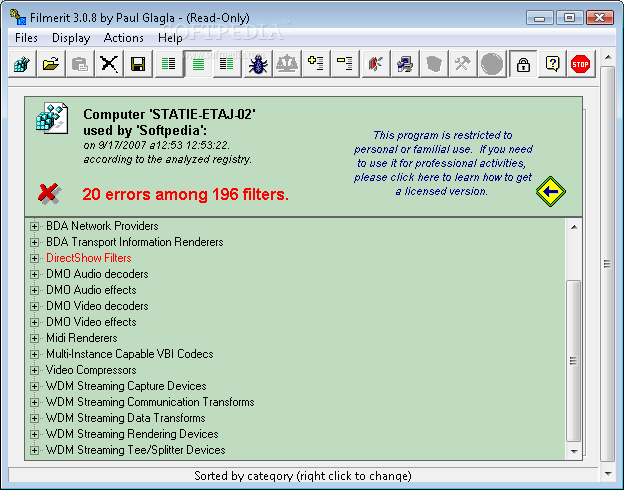This screenshot has height=490, width=624.
Task: Expand the DMO Video decoders node
Action: (x=34, y=306)
